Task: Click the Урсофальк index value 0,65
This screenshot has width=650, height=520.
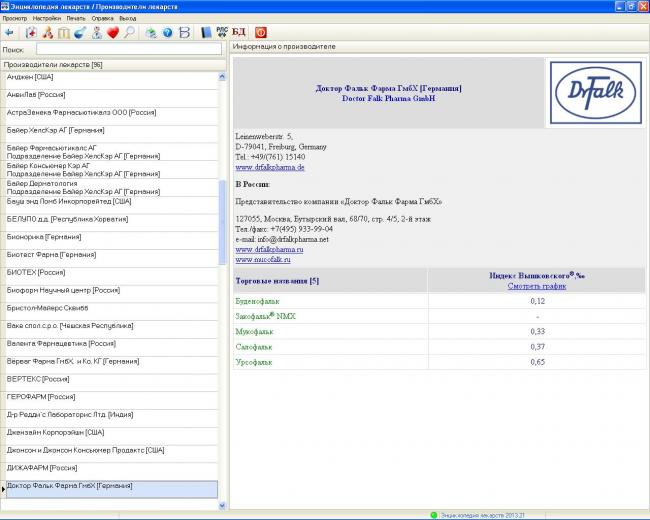Action: coord(537,362)
